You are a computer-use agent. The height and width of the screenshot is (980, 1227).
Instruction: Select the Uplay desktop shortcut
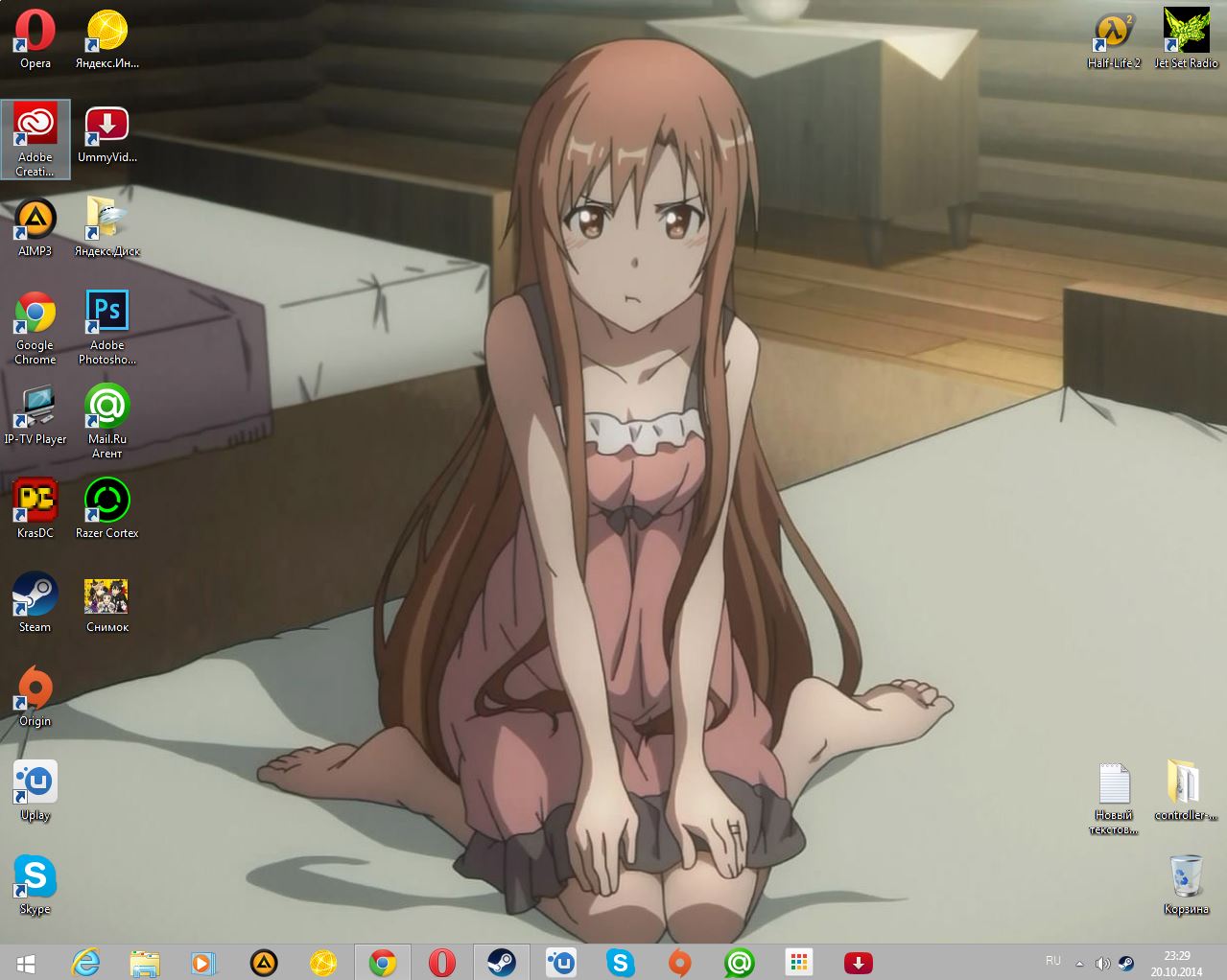[35, 790]
